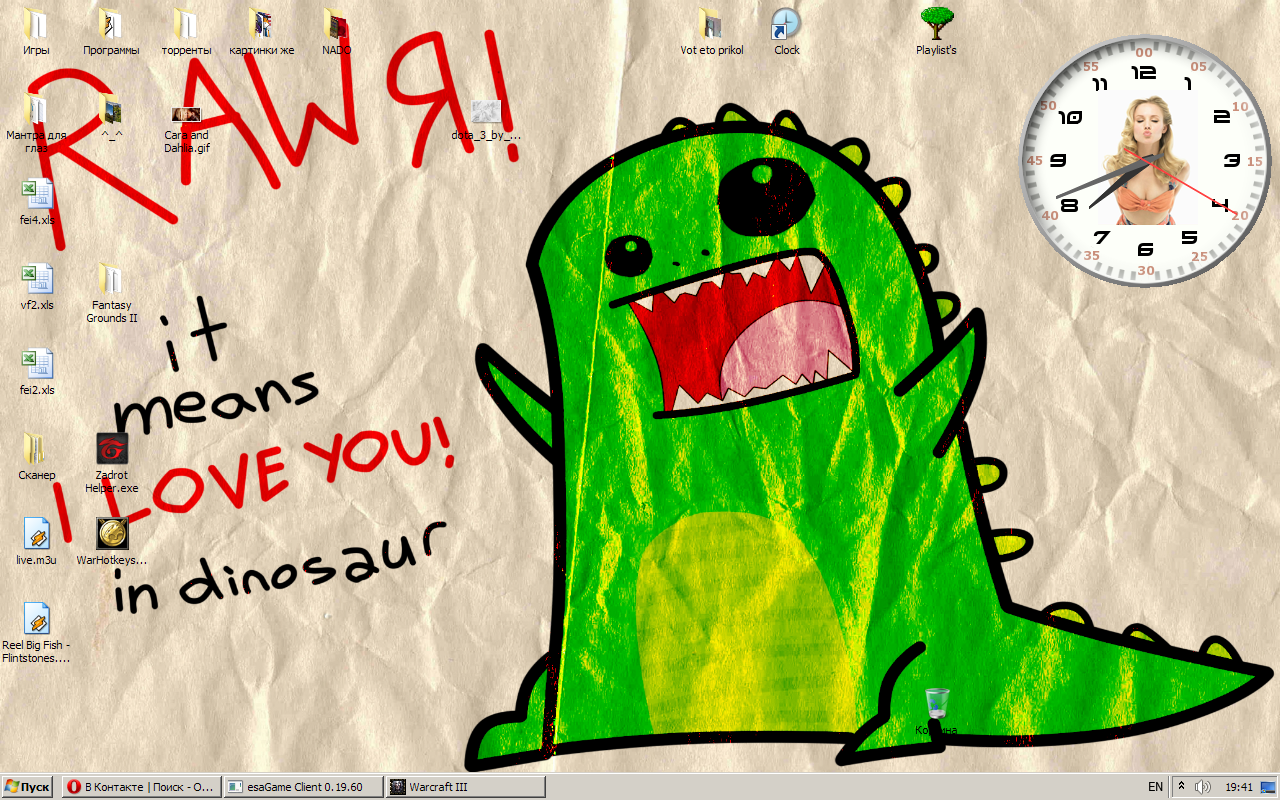Open the Пуск start menu
Screen dimensions: 1280x800
[x=28, y=787]
